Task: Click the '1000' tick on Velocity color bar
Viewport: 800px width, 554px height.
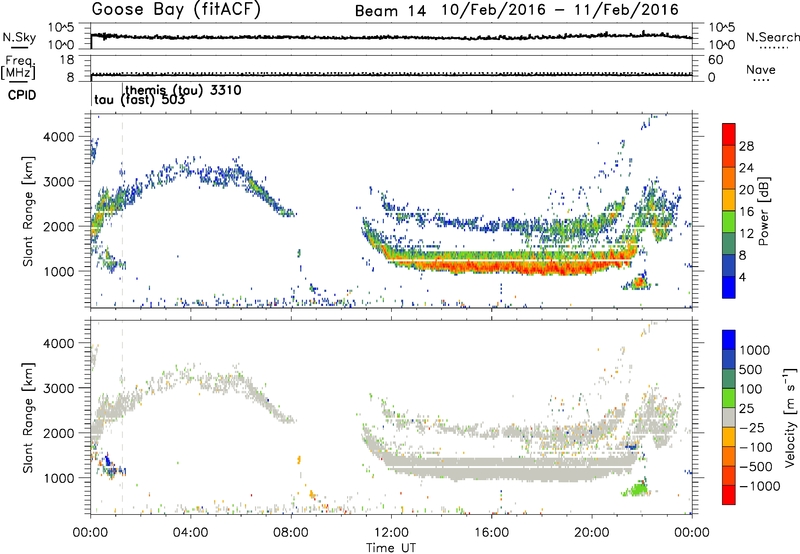Action: [755, 350]
